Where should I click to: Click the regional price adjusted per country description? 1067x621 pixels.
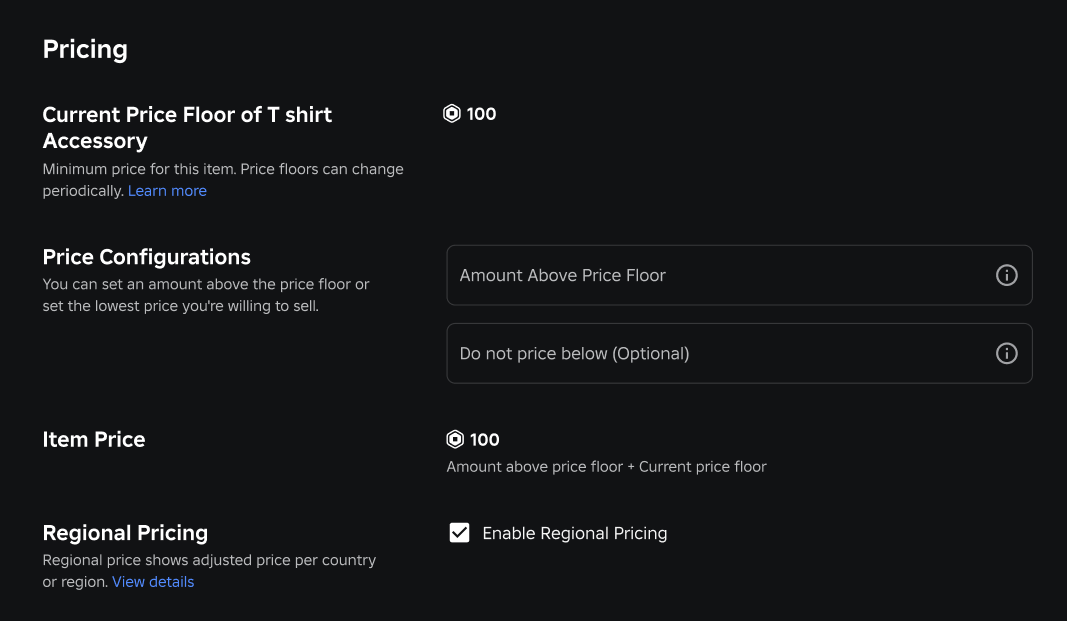(x=209, y=560)
